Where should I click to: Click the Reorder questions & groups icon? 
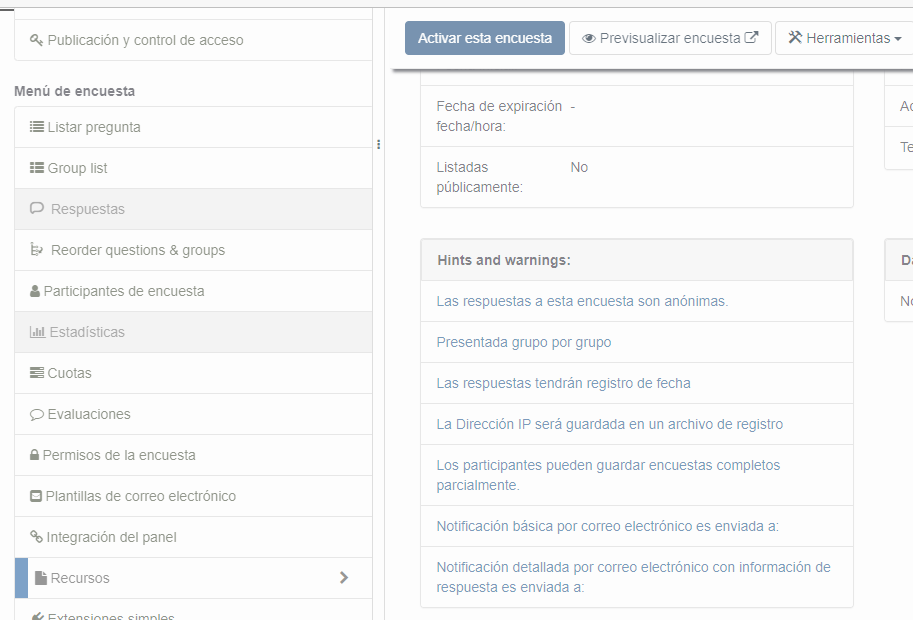tap(37, 250)
